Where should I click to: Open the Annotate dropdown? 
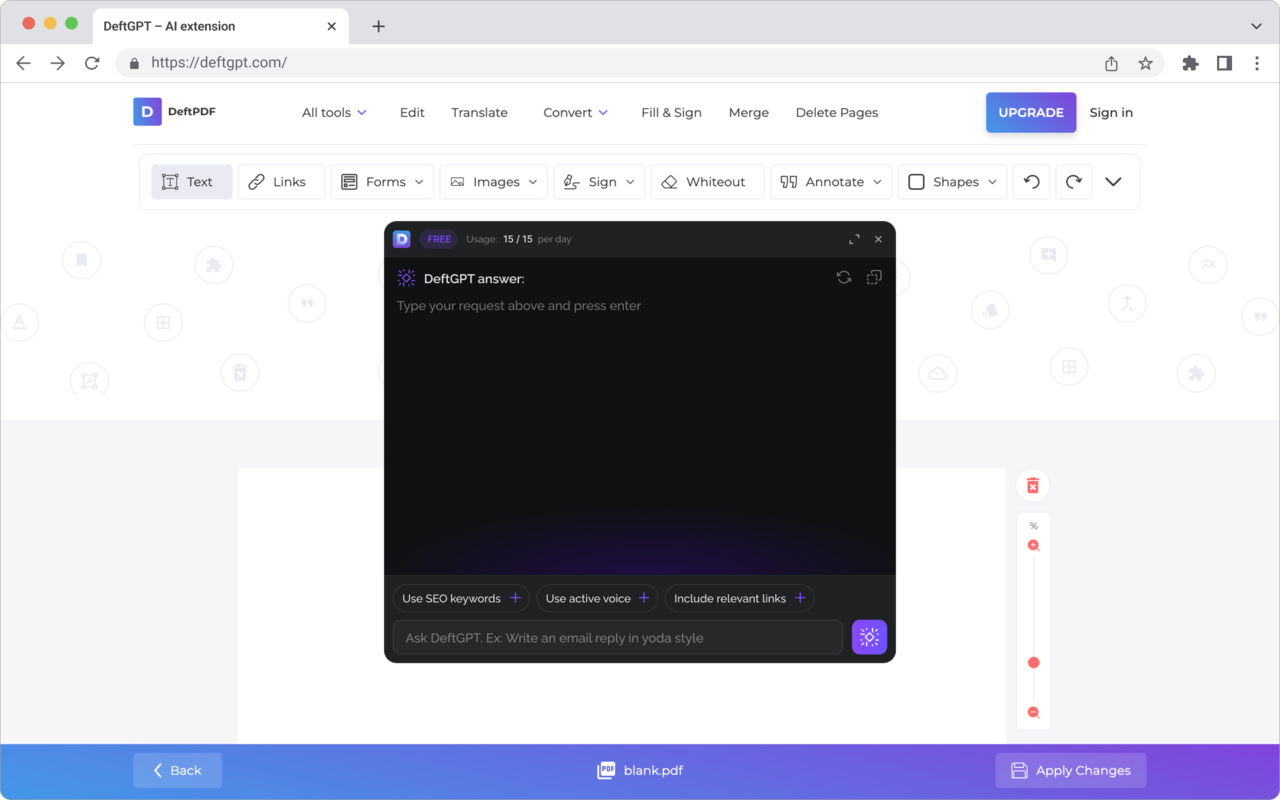point(831,182)
